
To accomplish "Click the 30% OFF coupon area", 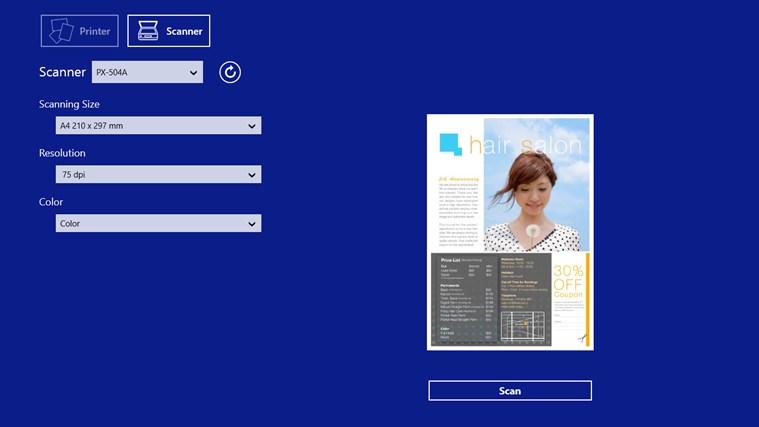I will (x=568, y=280).
